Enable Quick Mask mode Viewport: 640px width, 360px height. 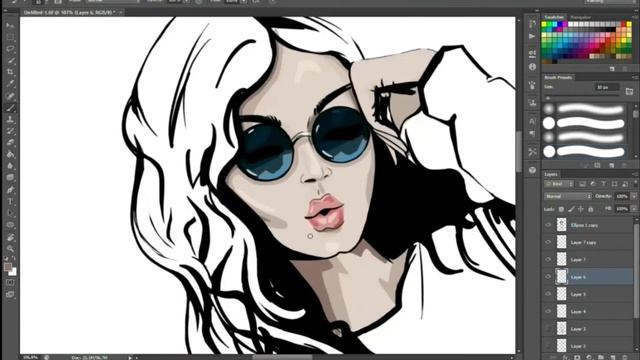tap(10, 282)
